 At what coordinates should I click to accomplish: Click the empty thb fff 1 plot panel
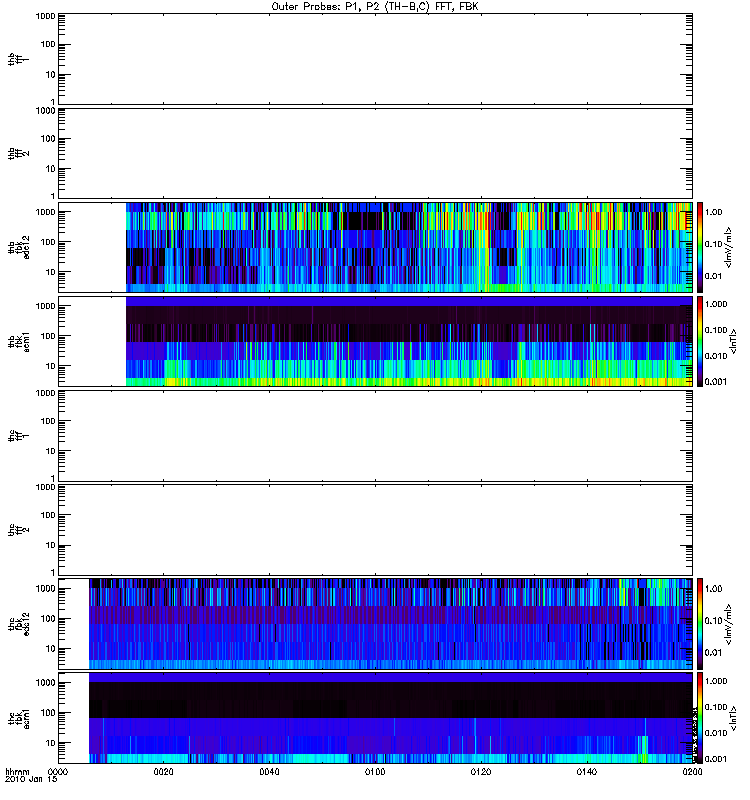(x=376, y=59)
